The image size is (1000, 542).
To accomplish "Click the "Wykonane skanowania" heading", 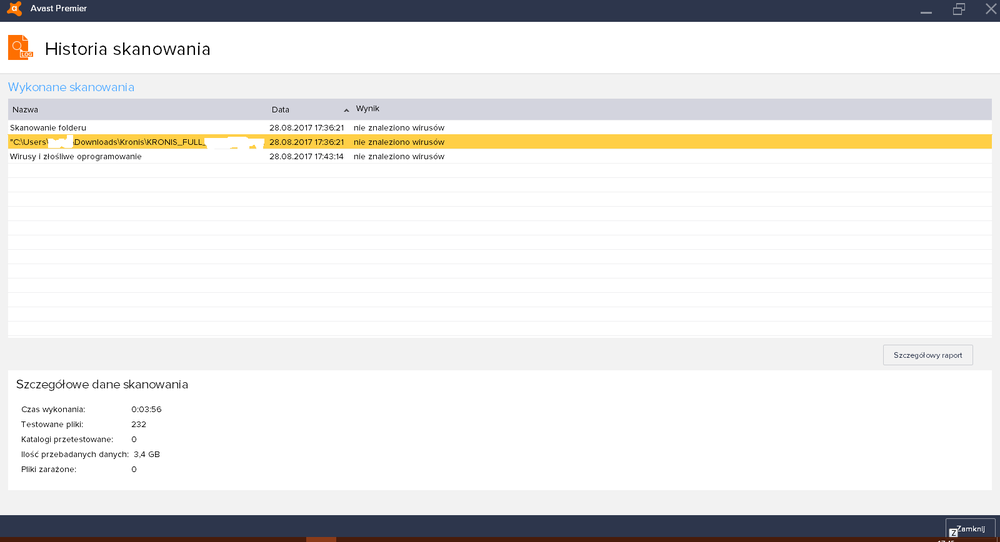I will (x=71, y=87).
